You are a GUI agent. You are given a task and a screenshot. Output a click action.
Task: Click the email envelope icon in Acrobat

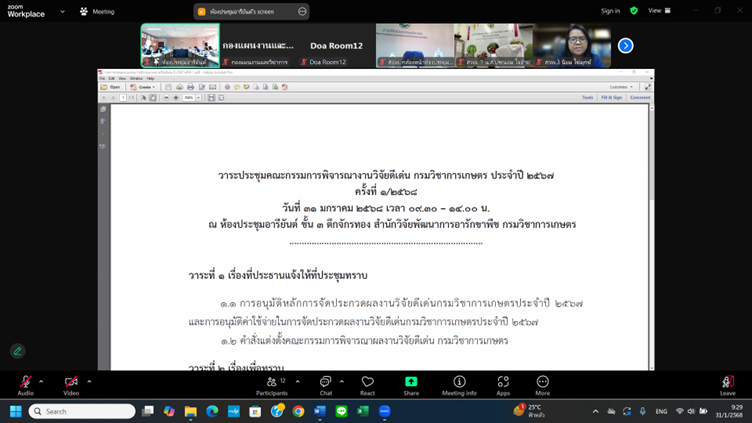click(x=212, y=87)
